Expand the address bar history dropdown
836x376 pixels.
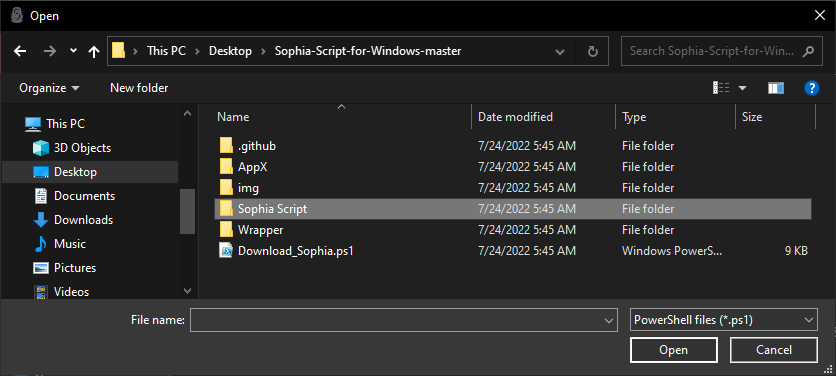(x=560, y=52)
